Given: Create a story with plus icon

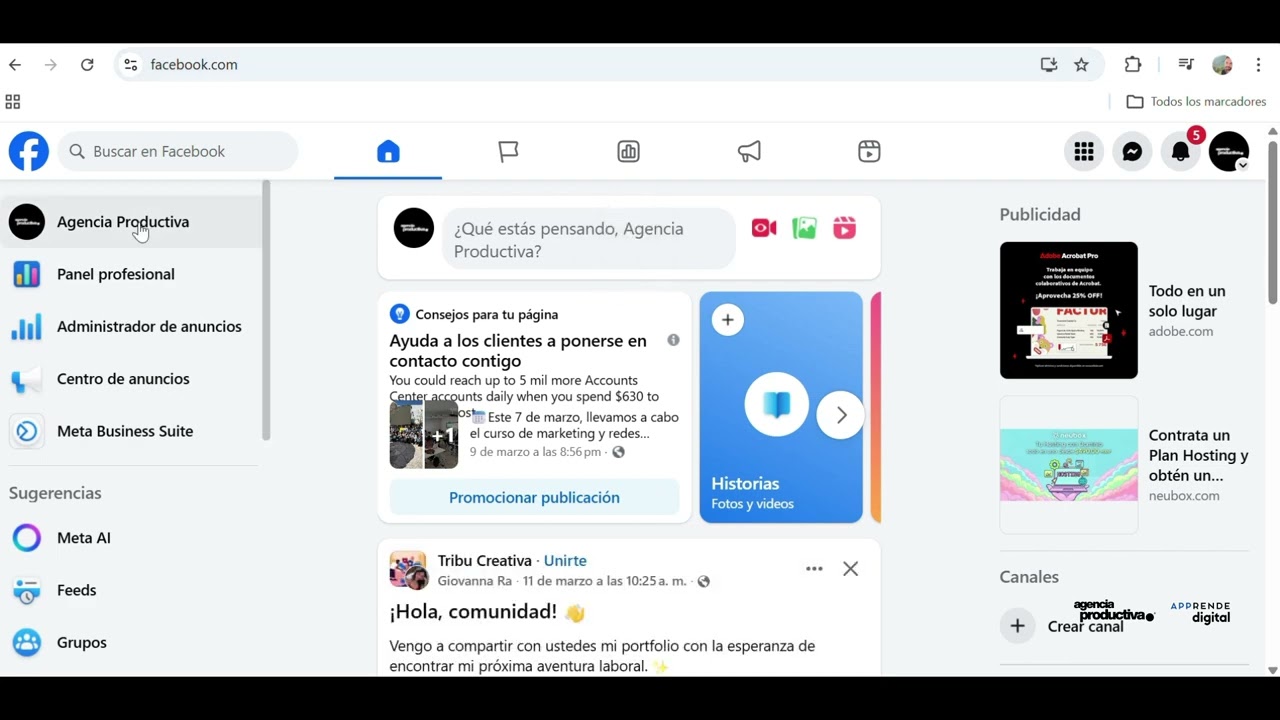Looking at the screenshot, I should (728, 320).
